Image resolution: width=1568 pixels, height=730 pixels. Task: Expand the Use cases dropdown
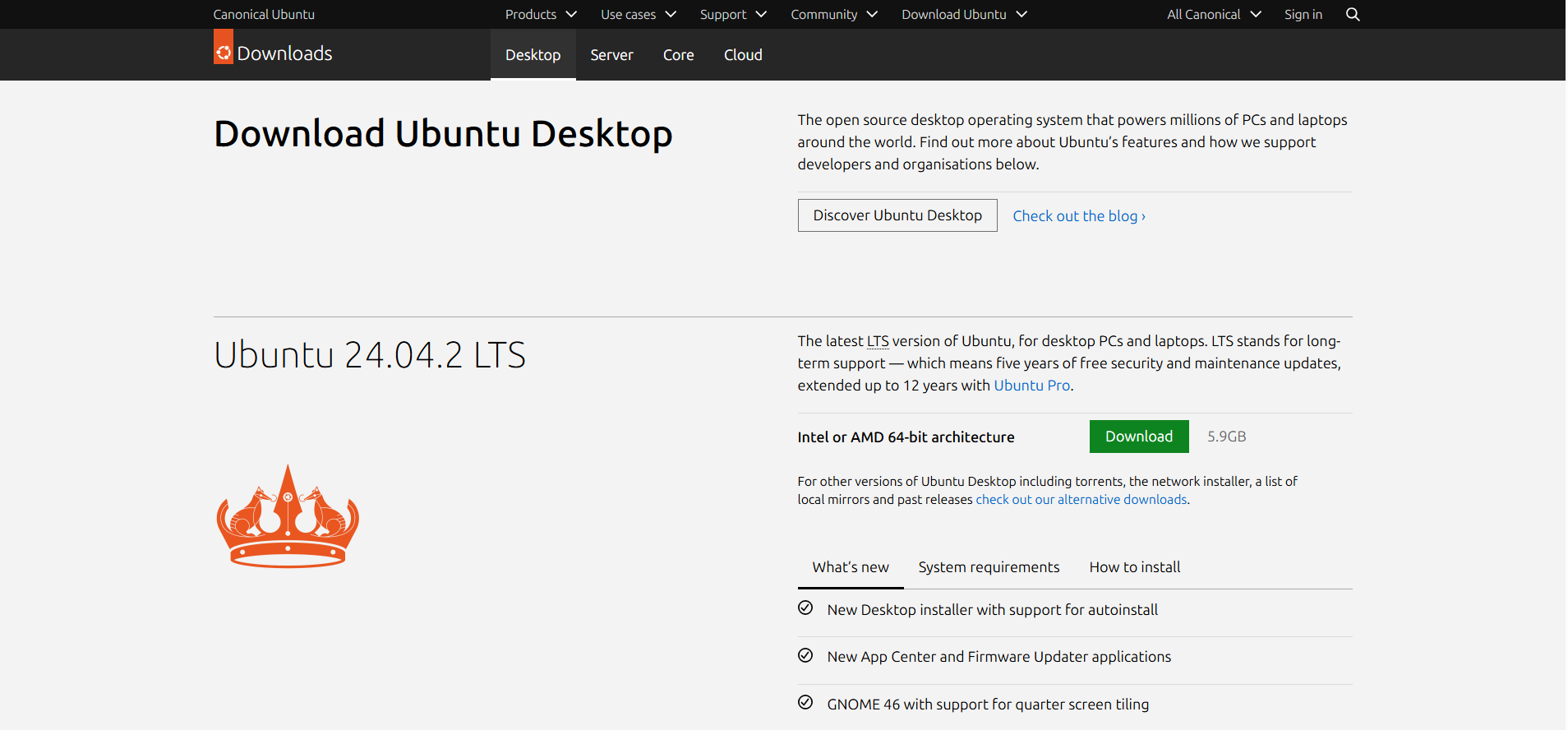coord(639,14)
